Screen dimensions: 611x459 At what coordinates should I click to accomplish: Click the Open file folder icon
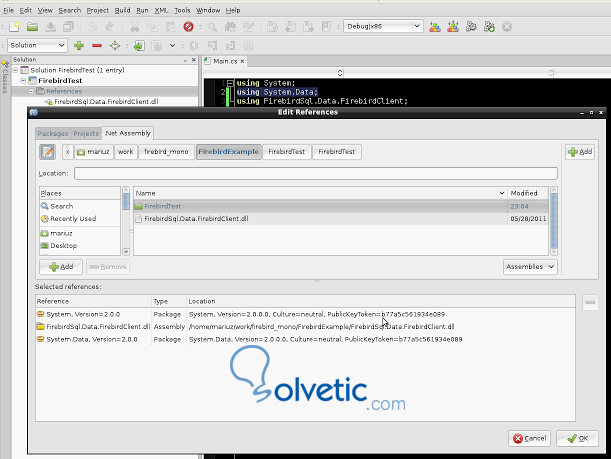coord(32,26)
